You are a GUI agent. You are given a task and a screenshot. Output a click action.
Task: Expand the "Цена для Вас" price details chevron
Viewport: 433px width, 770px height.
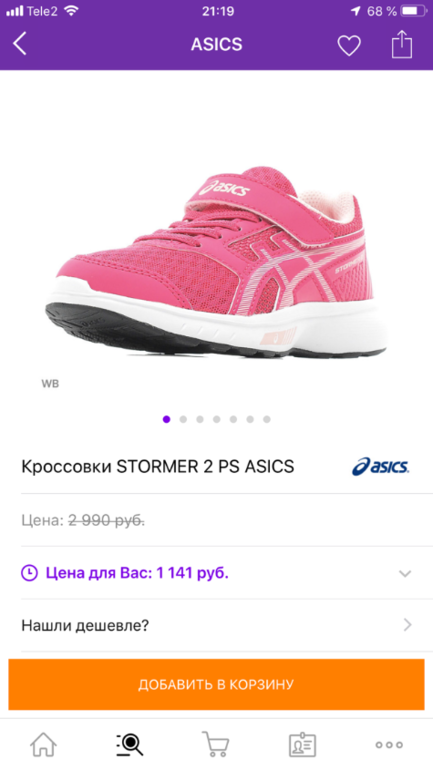(x=405, y=573)
